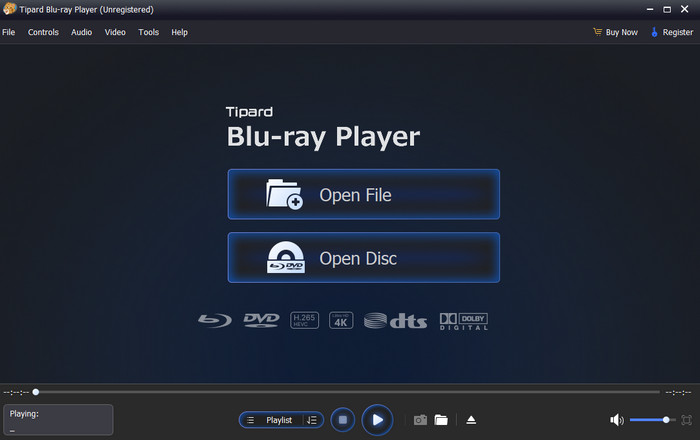Click the seek bar handle
This screenshot has height=440, width=700.
(x=36, y=392)
